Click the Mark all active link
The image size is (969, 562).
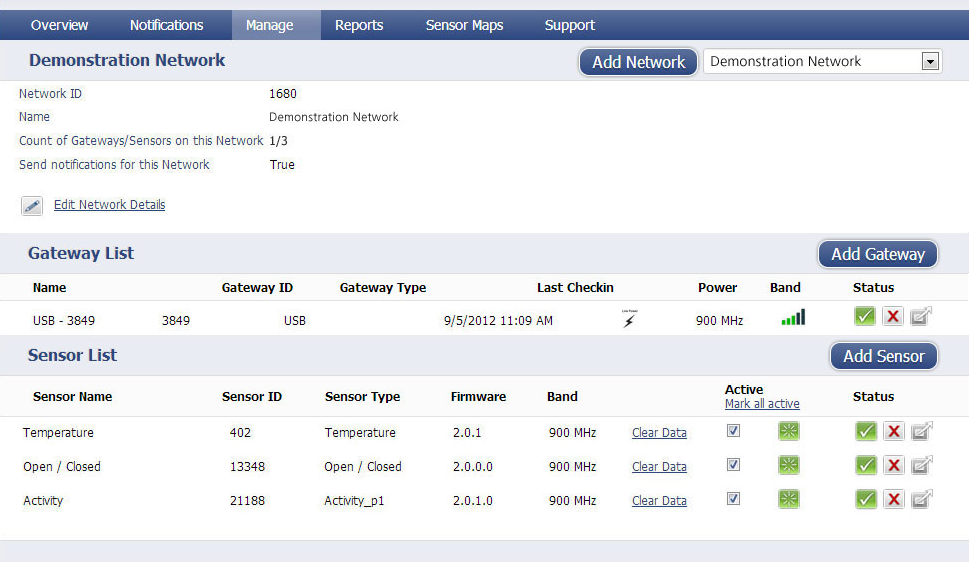(x=762, y=404)
